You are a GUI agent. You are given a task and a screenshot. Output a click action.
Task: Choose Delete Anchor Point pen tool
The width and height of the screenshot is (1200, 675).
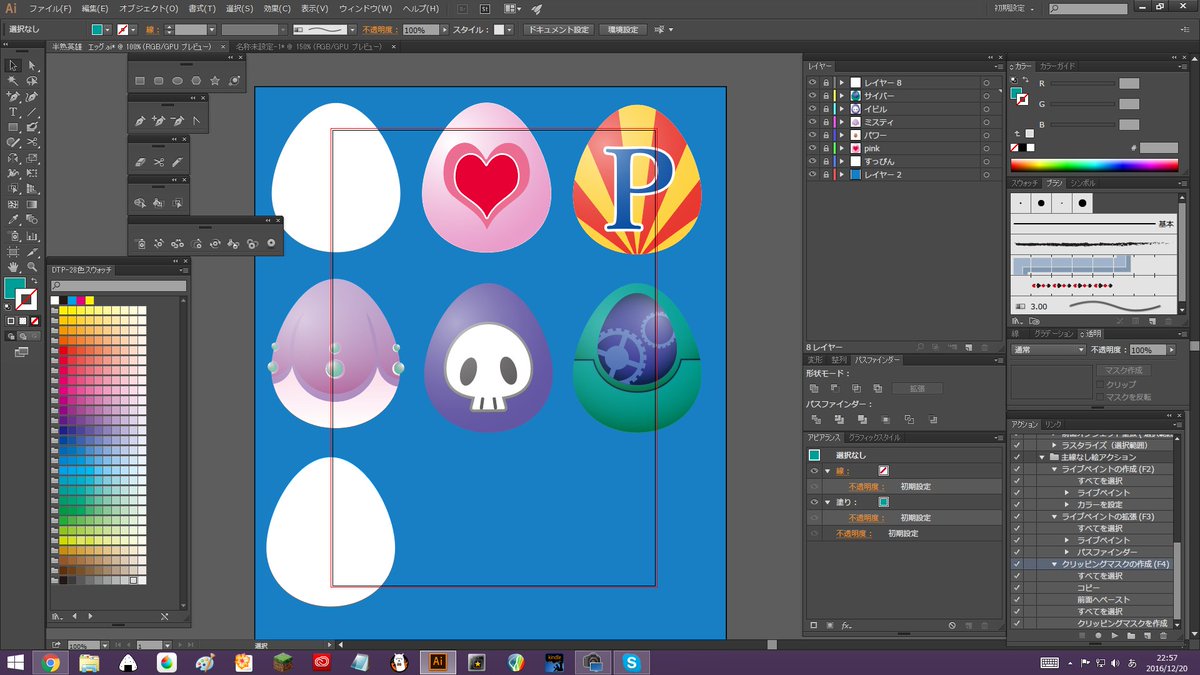point(177,121)
